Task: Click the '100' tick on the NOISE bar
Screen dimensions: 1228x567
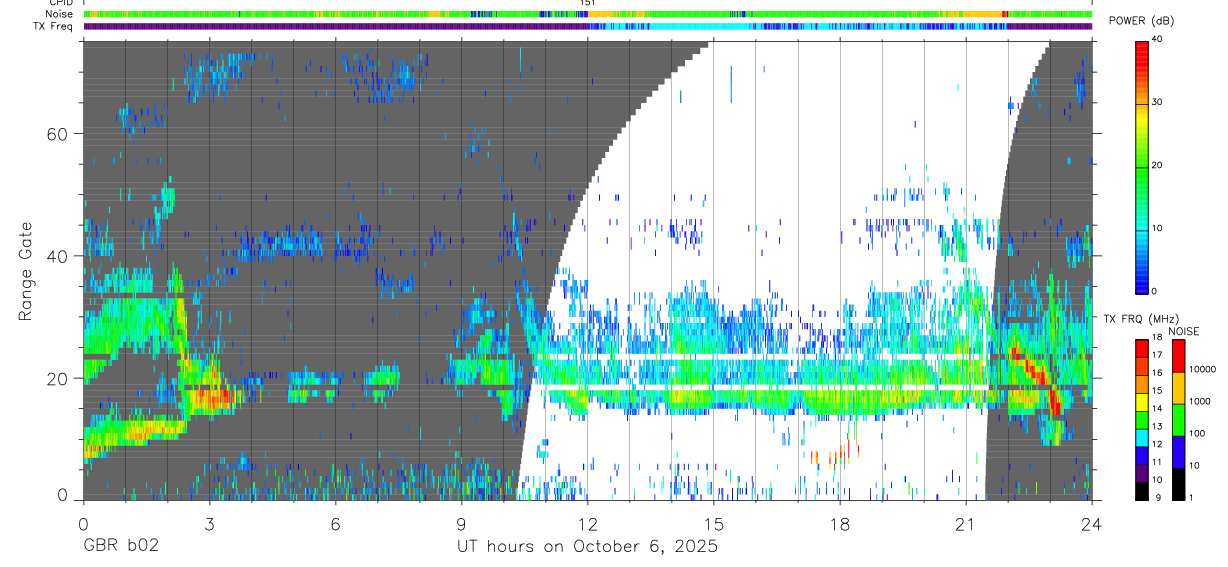Action: [x=1198, y=434]
